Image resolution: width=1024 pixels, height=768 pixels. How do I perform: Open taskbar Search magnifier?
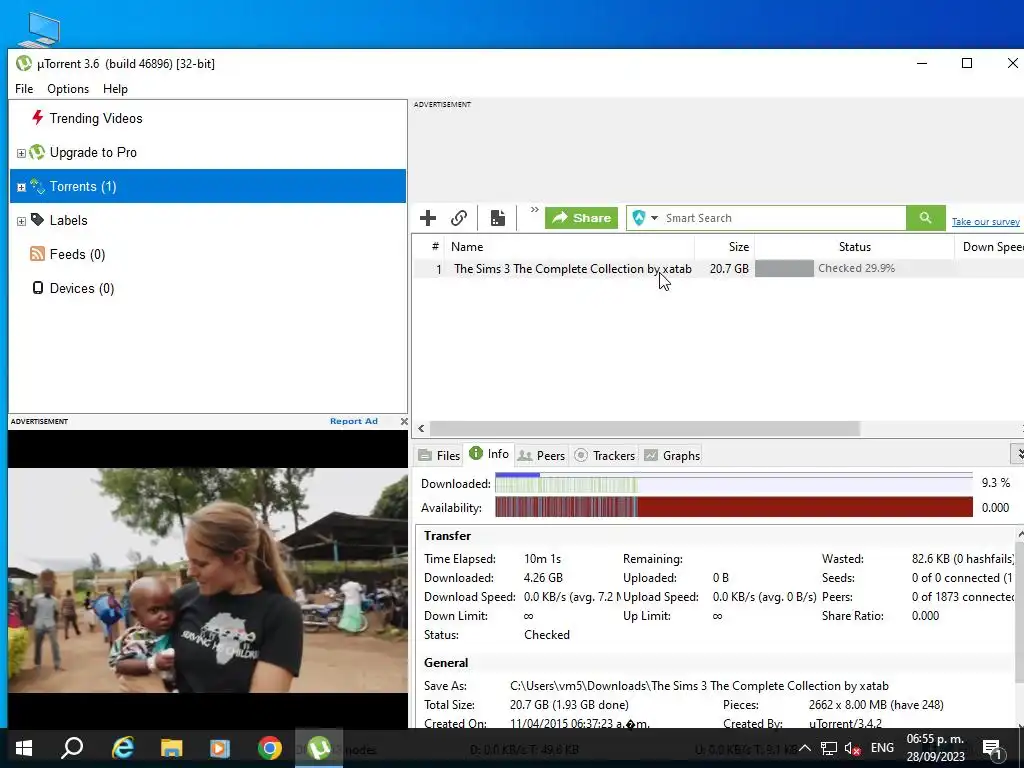pos(72,748)
